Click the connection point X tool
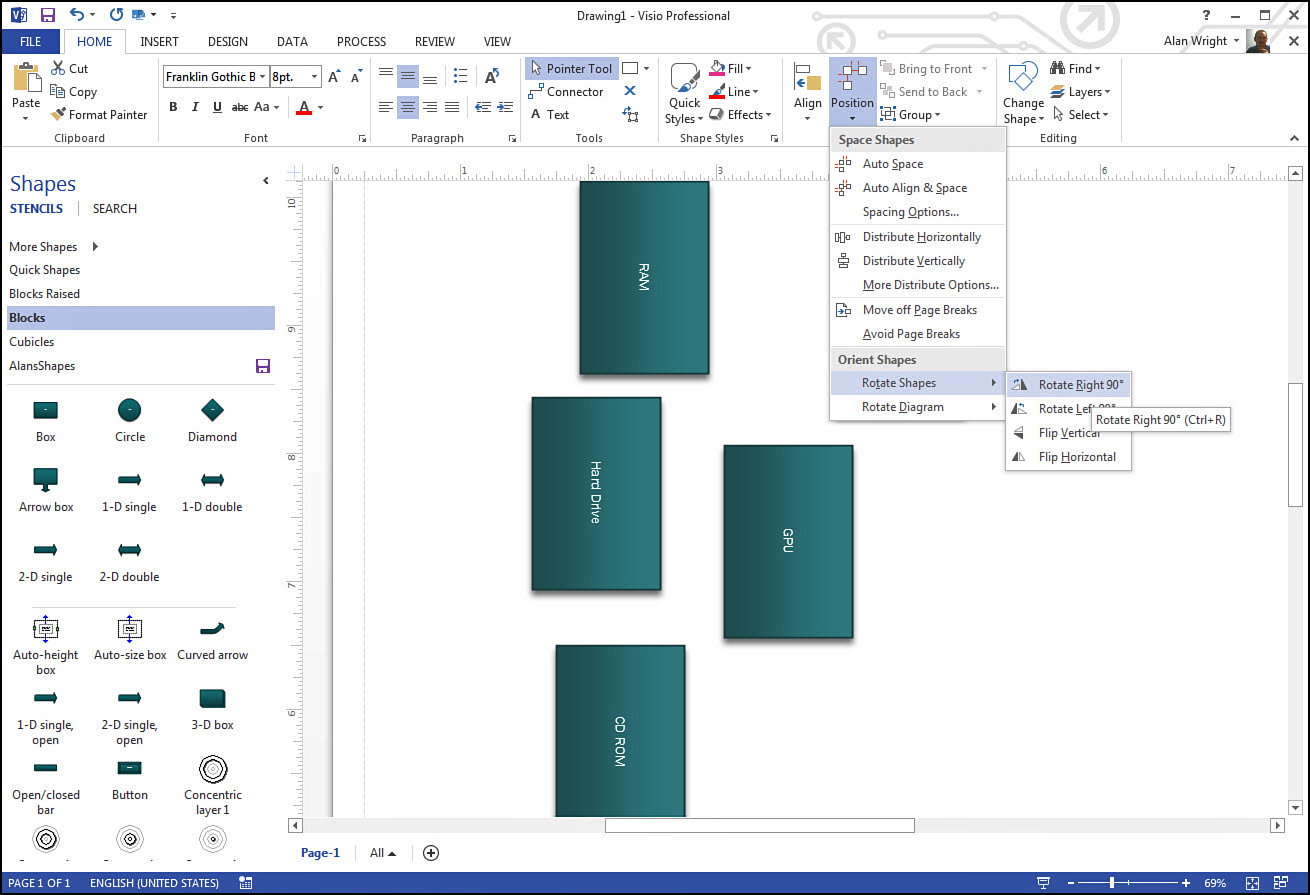The image size is (1310, 895). click(x=630, y=91)
